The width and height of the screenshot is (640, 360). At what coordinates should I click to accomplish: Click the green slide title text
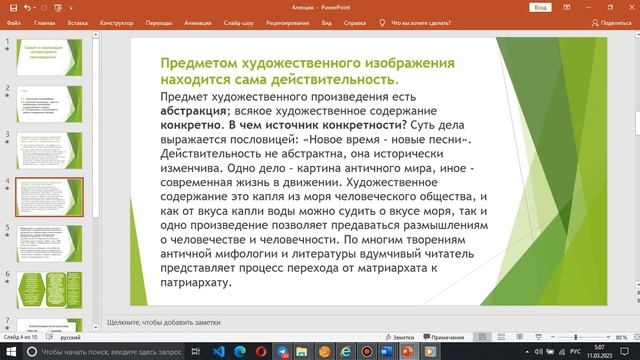click(x=307, y=71)
